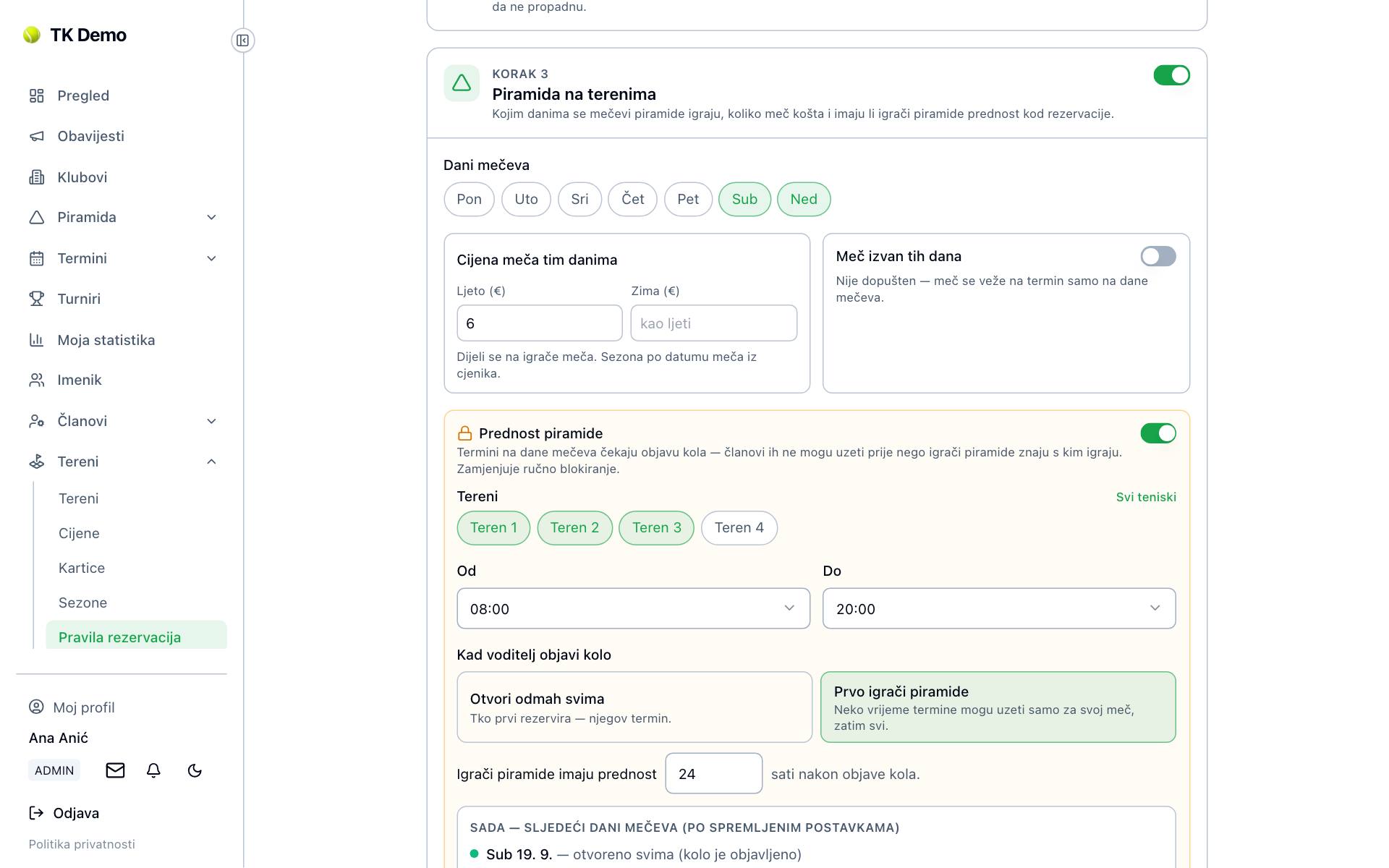Screen dimensions: 1389x868
Task: Choose the Otvori odmah svima option
Action: pos(634,707)
